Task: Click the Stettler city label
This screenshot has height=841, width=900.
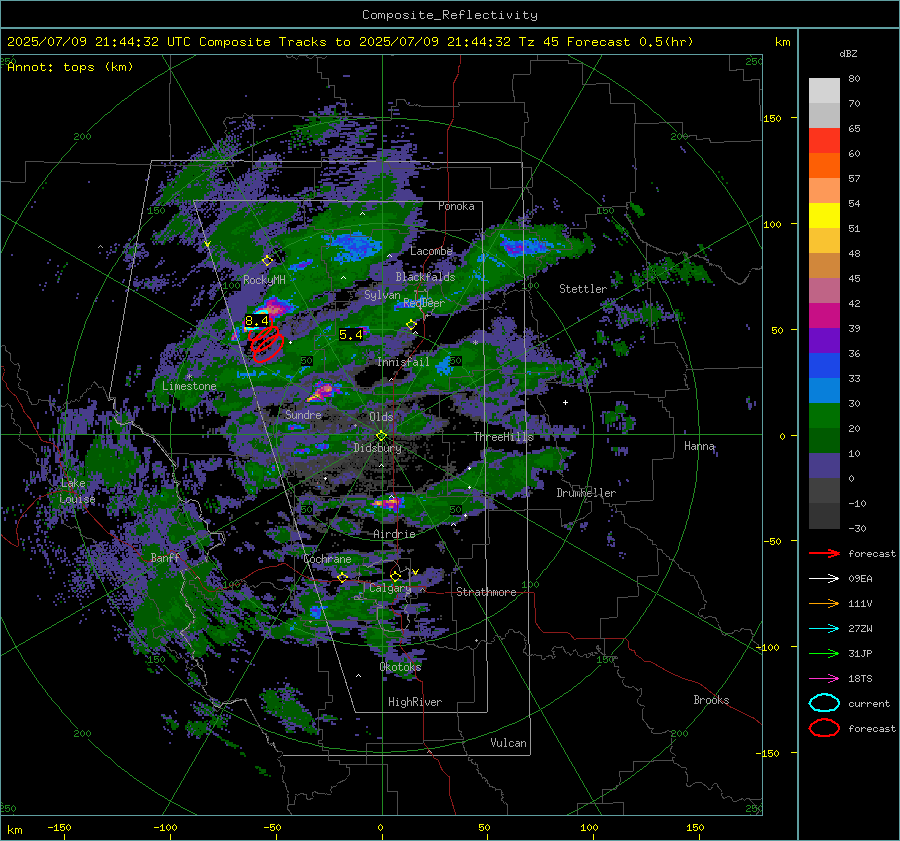Action: pyautogui.click(x=583, y=289)
